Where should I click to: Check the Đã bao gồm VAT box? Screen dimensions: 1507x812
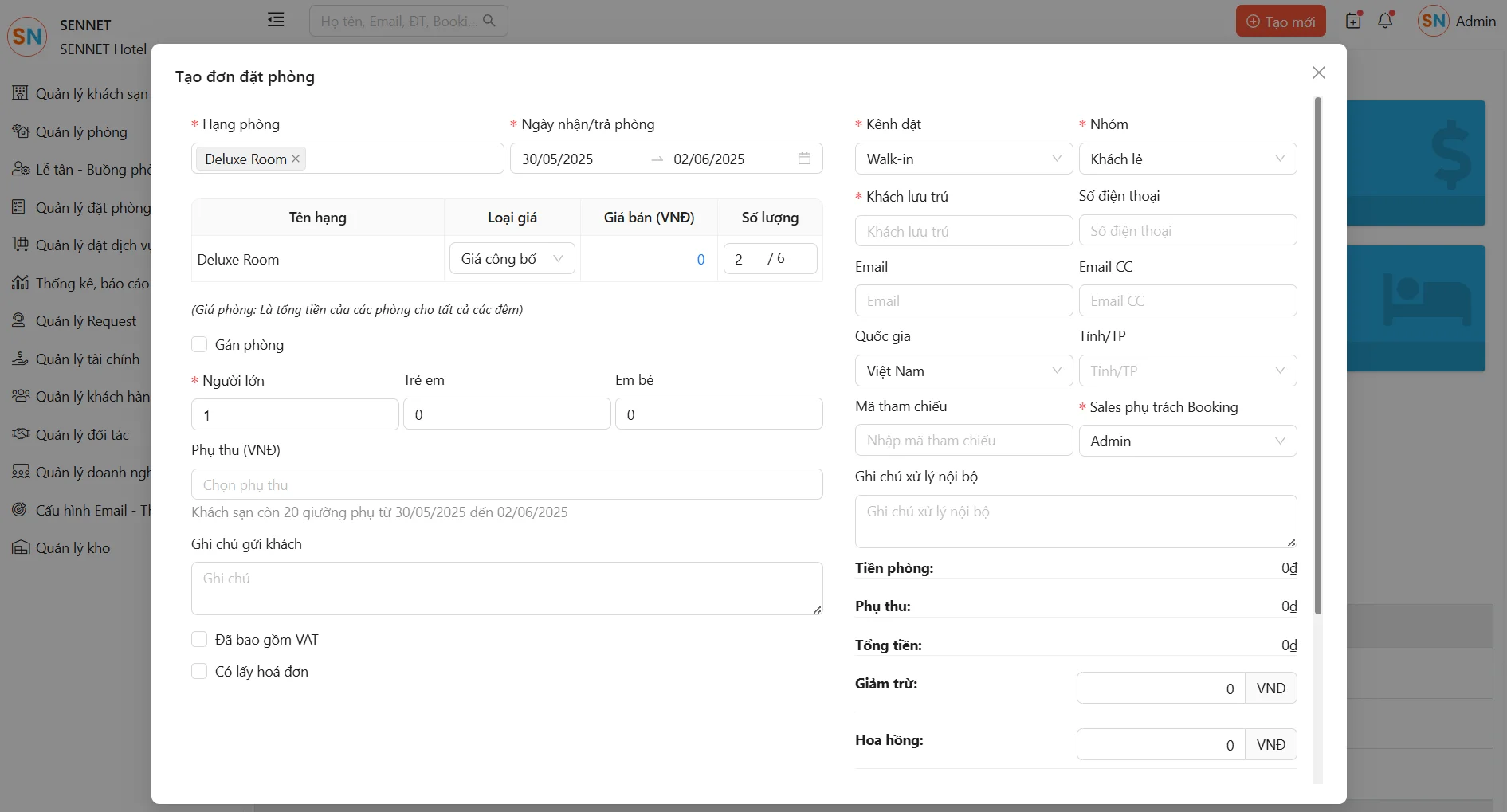point(199,639)
